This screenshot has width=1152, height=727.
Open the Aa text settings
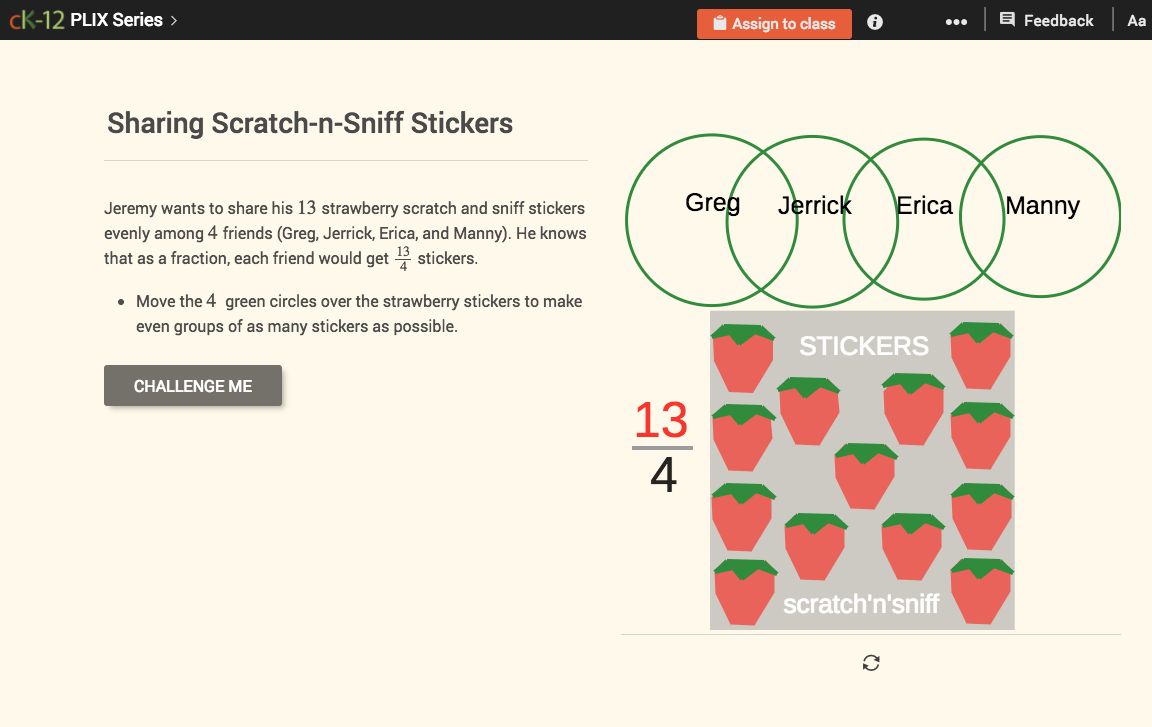(x=1136, y=20)
